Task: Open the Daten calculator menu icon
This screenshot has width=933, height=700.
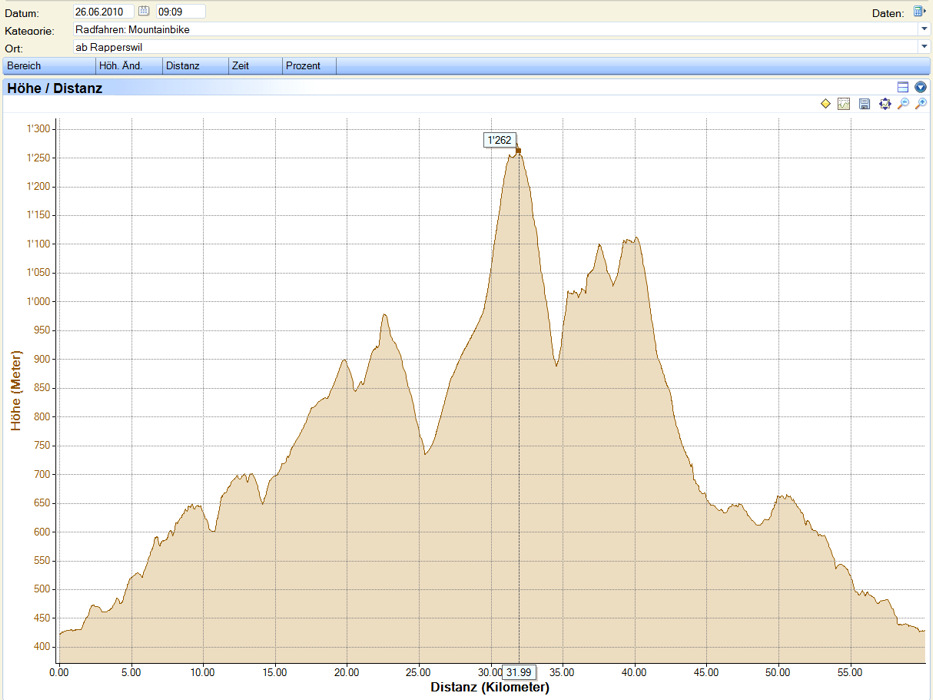Action: [x=918, y=11]
